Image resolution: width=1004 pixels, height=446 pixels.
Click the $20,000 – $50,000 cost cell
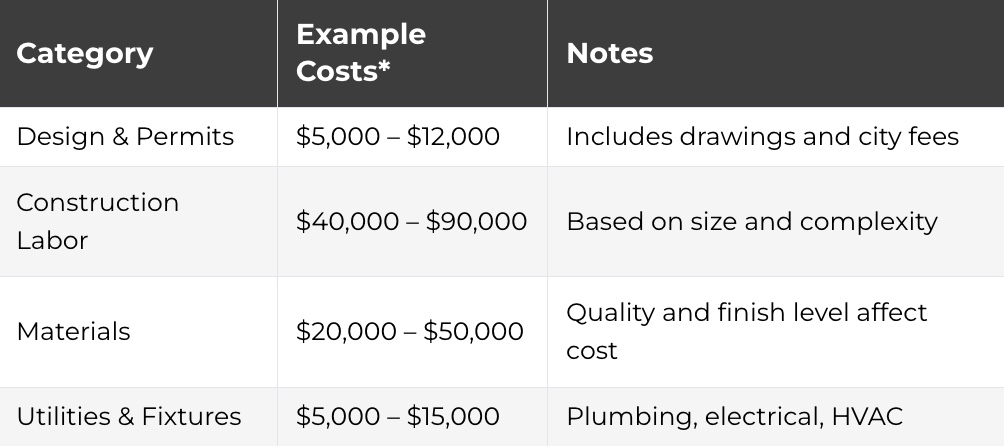(410, 331)
